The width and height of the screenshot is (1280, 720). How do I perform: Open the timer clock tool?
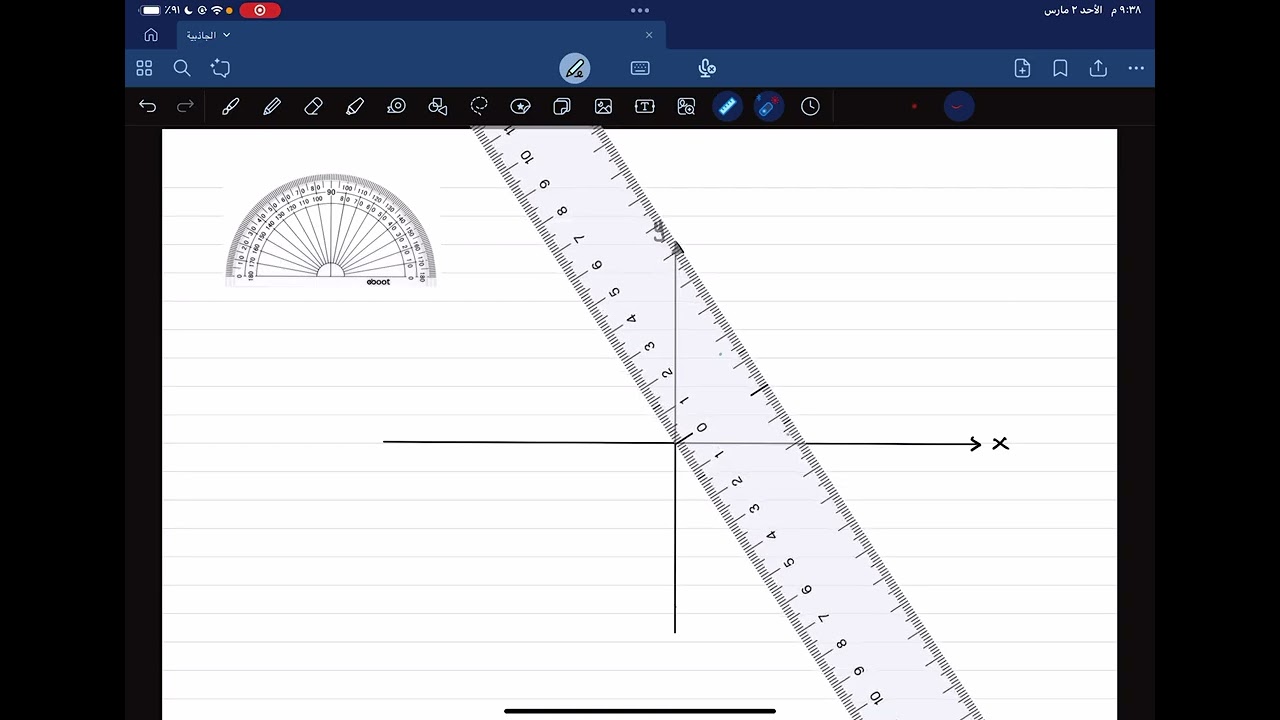click(810, 106)
